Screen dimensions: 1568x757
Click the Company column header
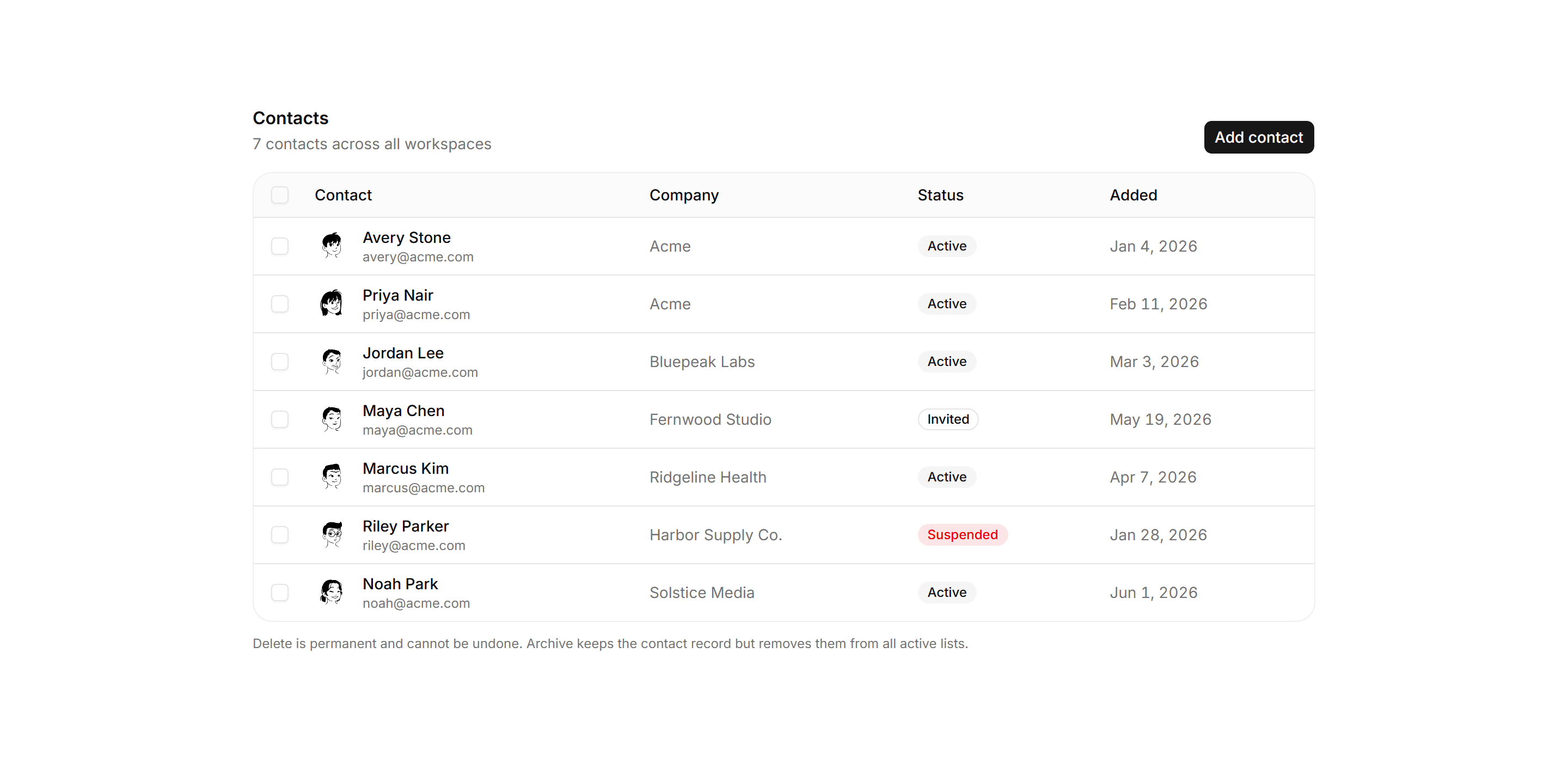(684, 196)
